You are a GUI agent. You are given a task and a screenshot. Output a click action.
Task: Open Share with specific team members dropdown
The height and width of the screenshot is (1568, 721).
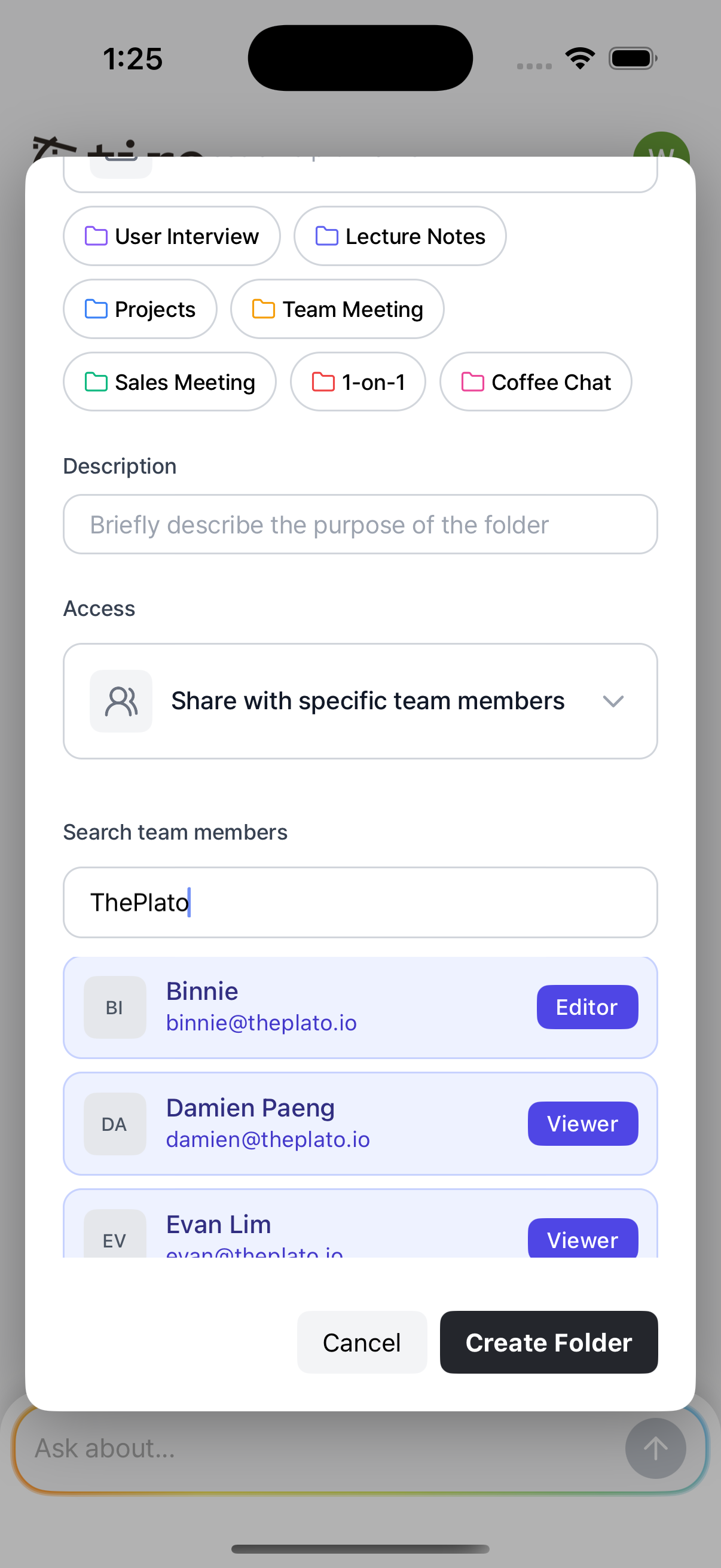pyautogui.click(x=368, y=701)
